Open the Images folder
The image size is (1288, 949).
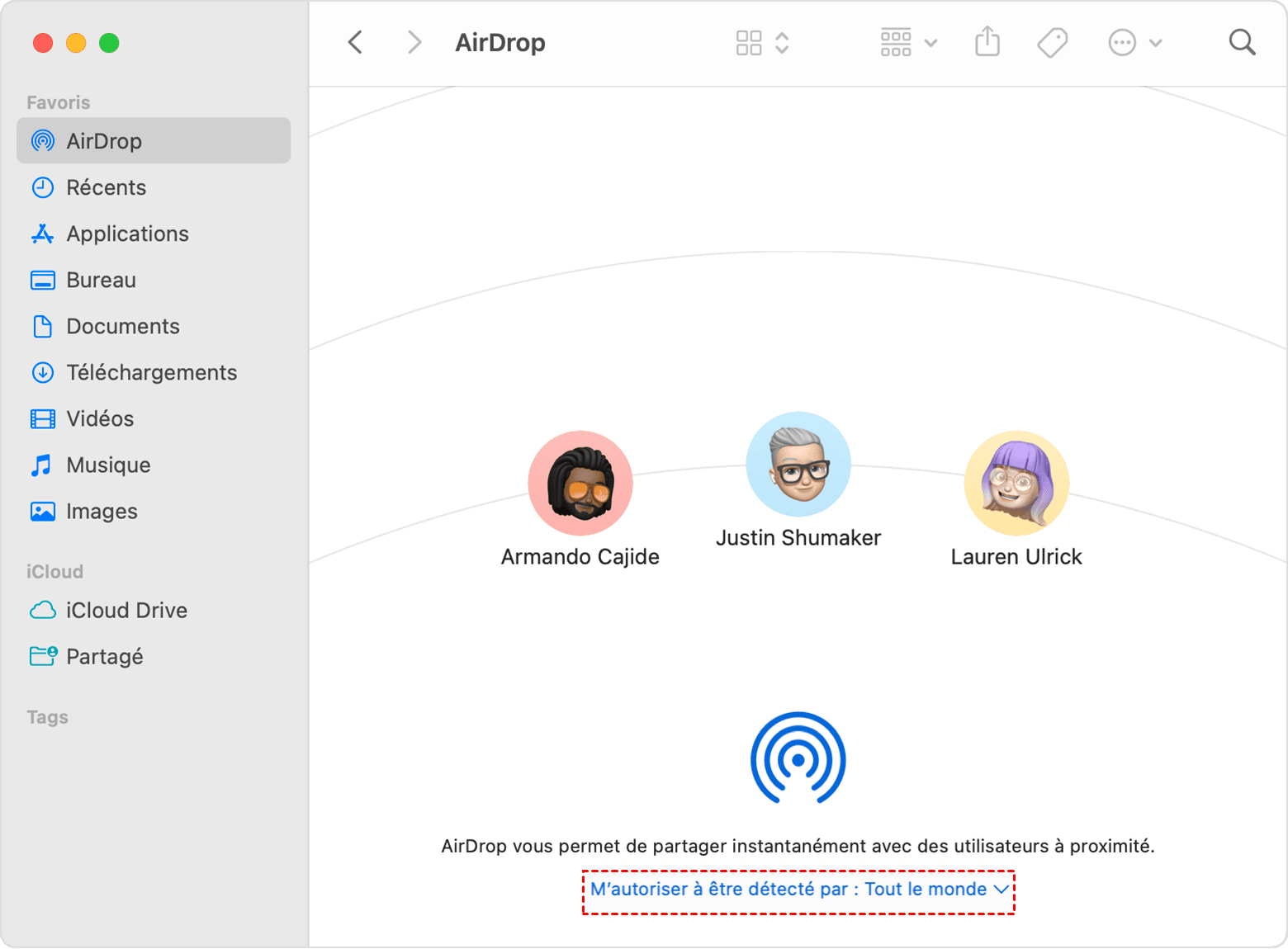[154, 511]
